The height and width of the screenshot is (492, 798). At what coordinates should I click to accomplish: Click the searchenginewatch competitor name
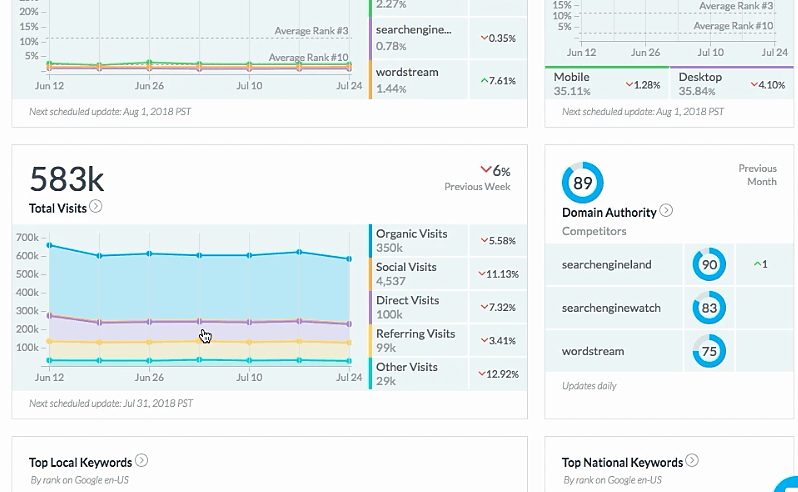click(611, 308)
